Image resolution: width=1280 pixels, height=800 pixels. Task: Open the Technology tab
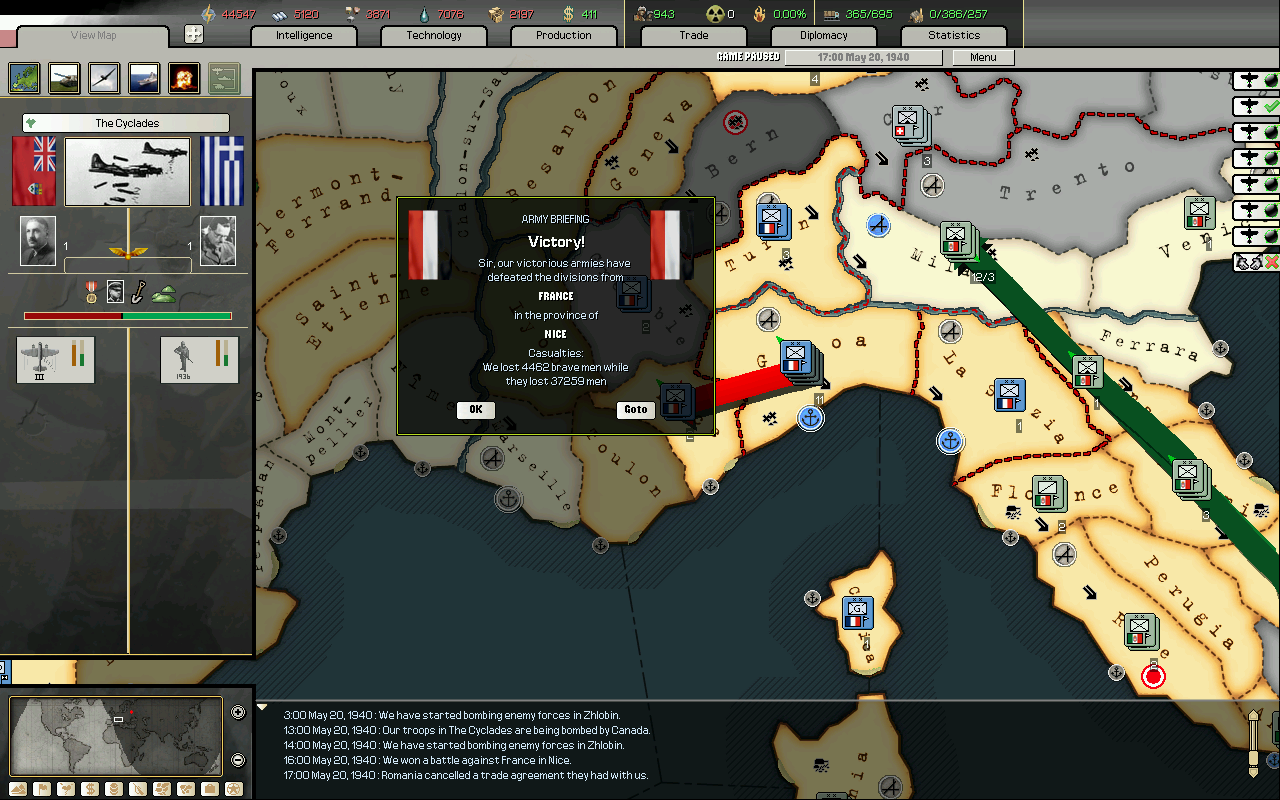434,35
